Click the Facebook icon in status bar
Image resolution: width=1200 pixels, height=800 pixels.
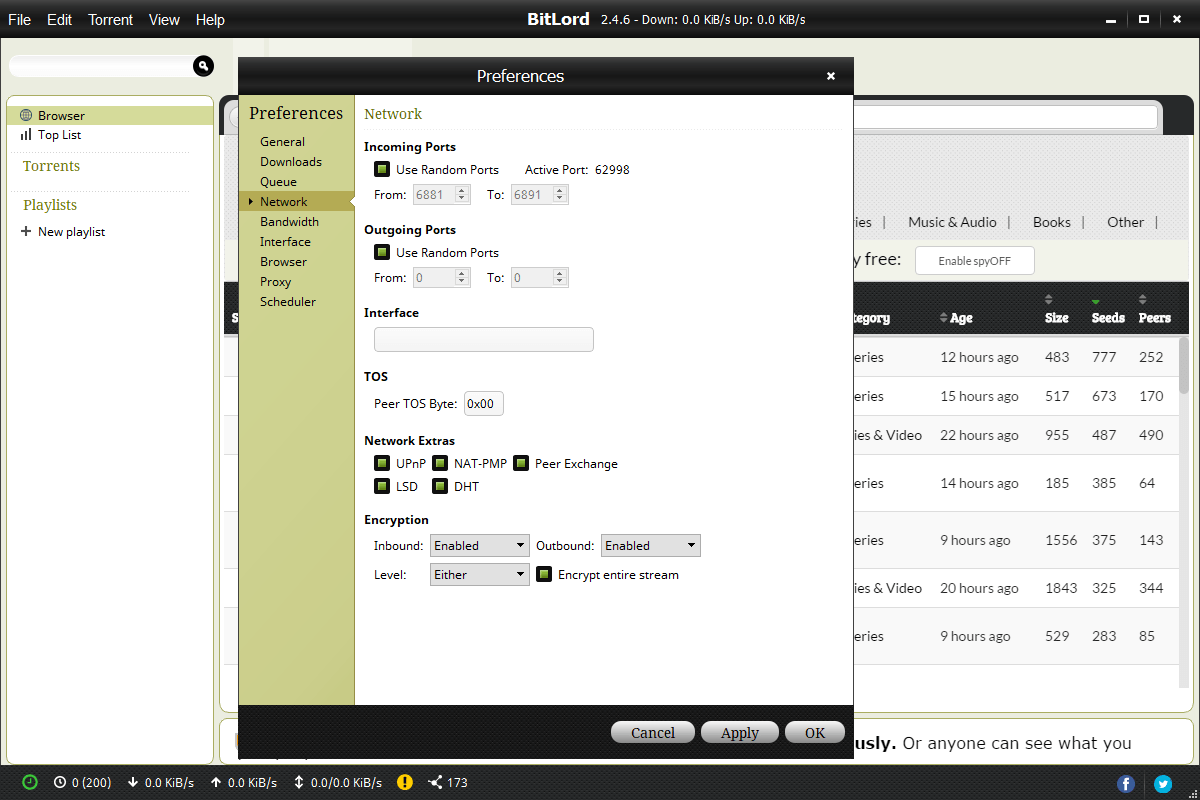coord(1126,783)
